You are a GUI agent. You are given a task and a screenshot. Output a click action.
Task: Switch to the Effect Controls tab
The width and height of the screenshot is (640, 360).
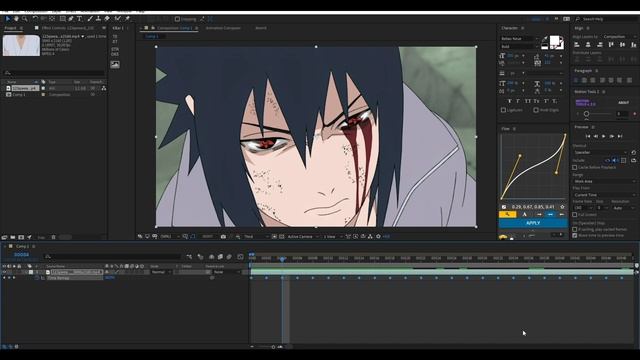click(x=68, y=28)
